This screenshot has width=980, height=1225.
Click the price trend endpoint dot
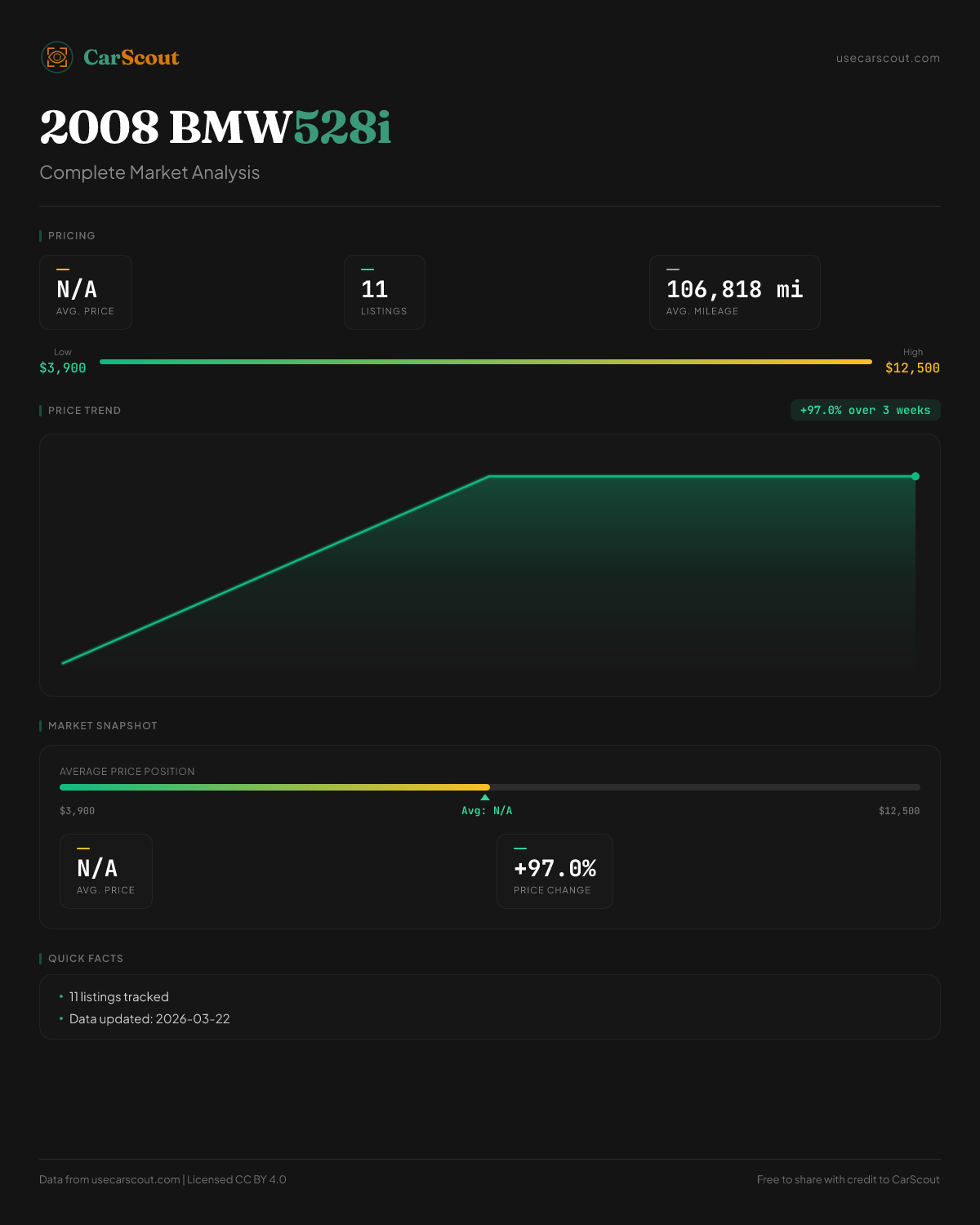pyautogui.click(x=915, y=476)
